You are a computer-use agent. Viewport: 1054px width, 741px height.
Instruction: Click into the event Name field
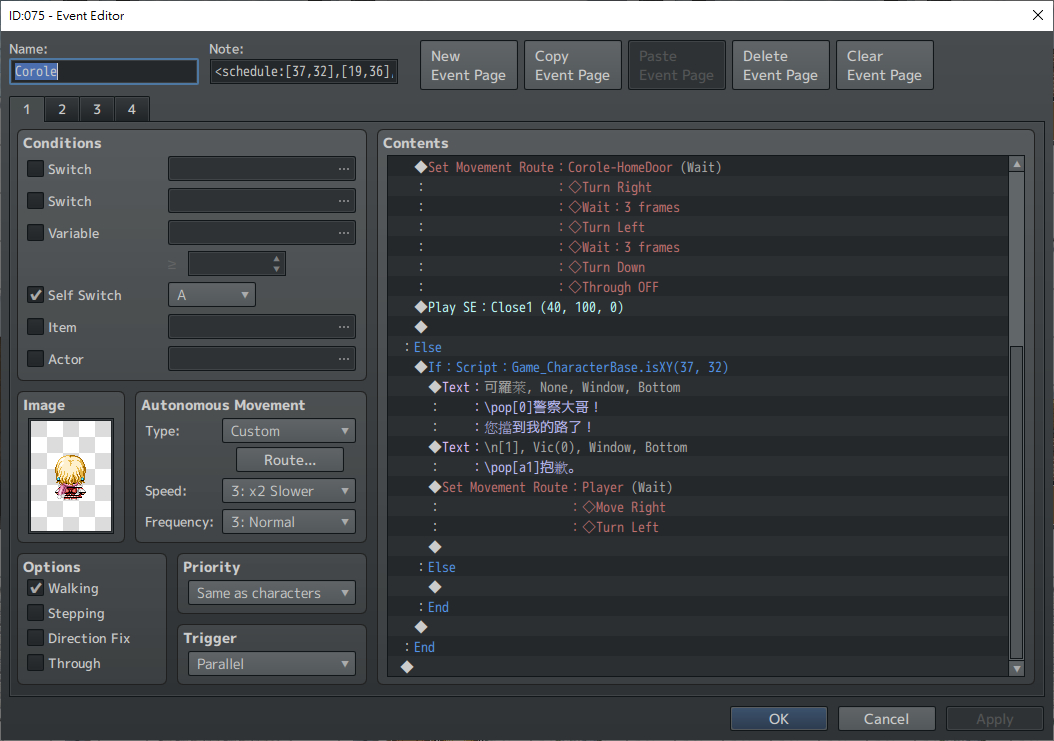click(104, 71)
